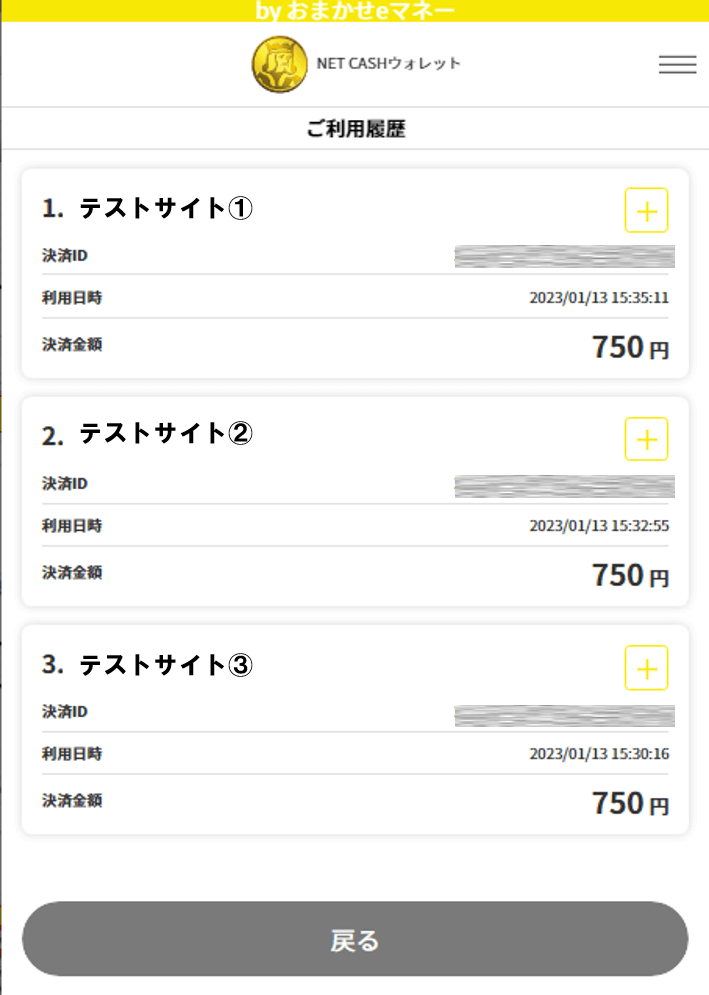Image resolution: width=709 pixels, height=995 pixels.
Task: Click the テストサイト③ entry title
Action: [166, 665]
